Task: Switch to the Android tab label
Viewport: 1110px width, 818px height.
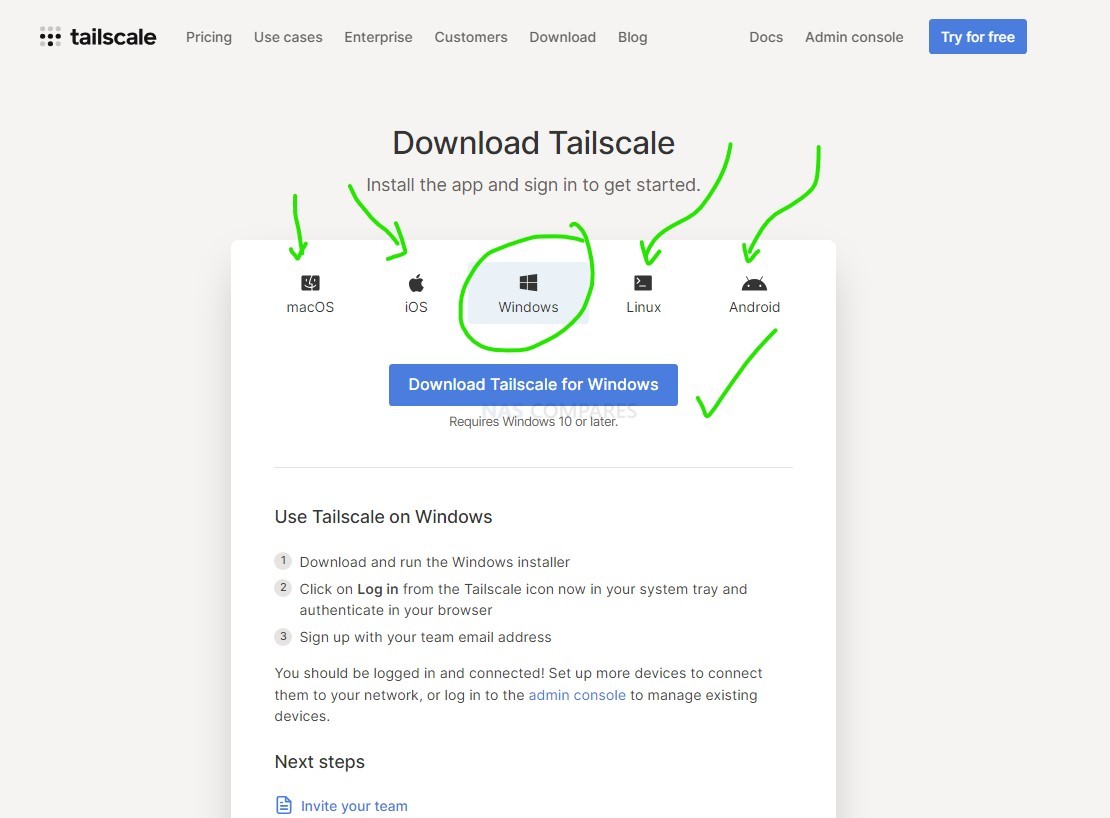Action: pyautogui.click(x=755, y=307)
